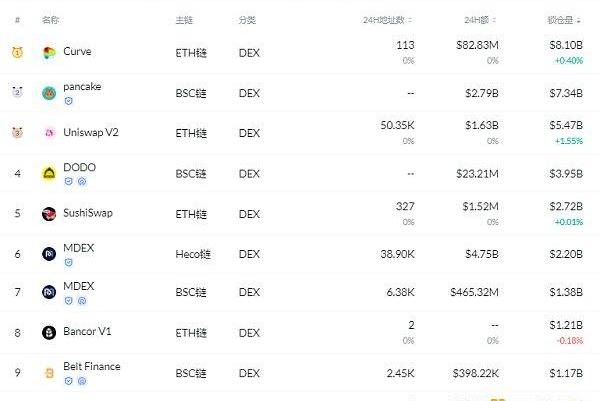Viewport: 600px width, 401px height.
Task: Click Bancor V1 project name
Action: (87, 331)
